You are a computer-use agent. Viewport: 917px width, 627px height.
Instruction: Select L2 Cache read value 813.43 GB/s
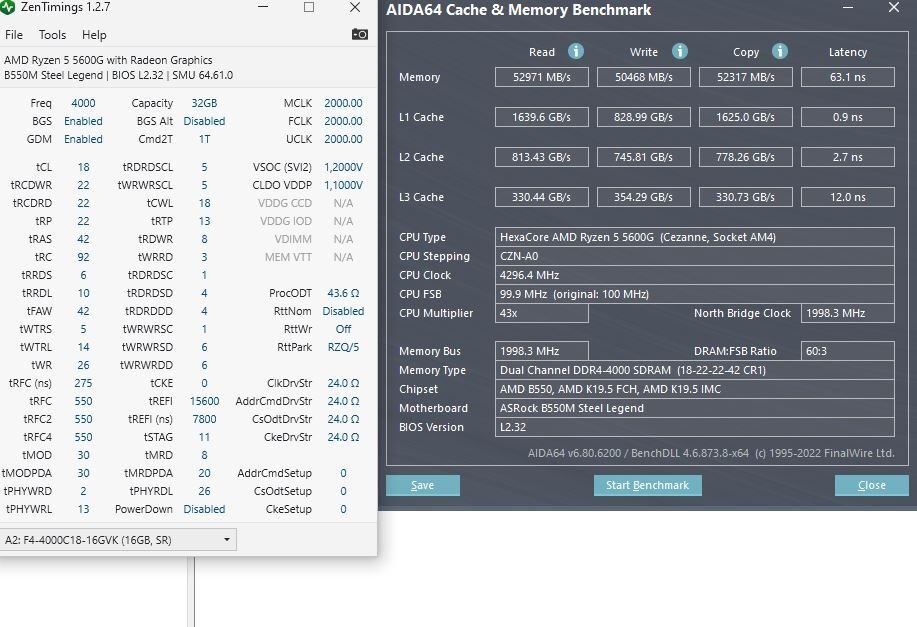tap(542, 157)
